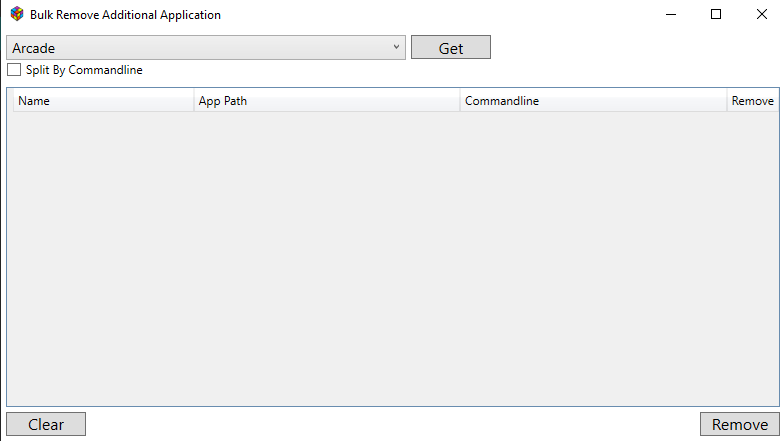
Task: Open the Arcade platform combo box
Action: pos(206,48)
